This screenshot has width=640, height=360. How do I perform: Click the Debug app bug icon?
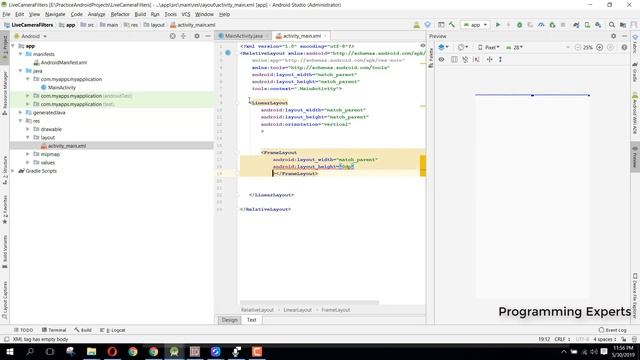point(520,25)
